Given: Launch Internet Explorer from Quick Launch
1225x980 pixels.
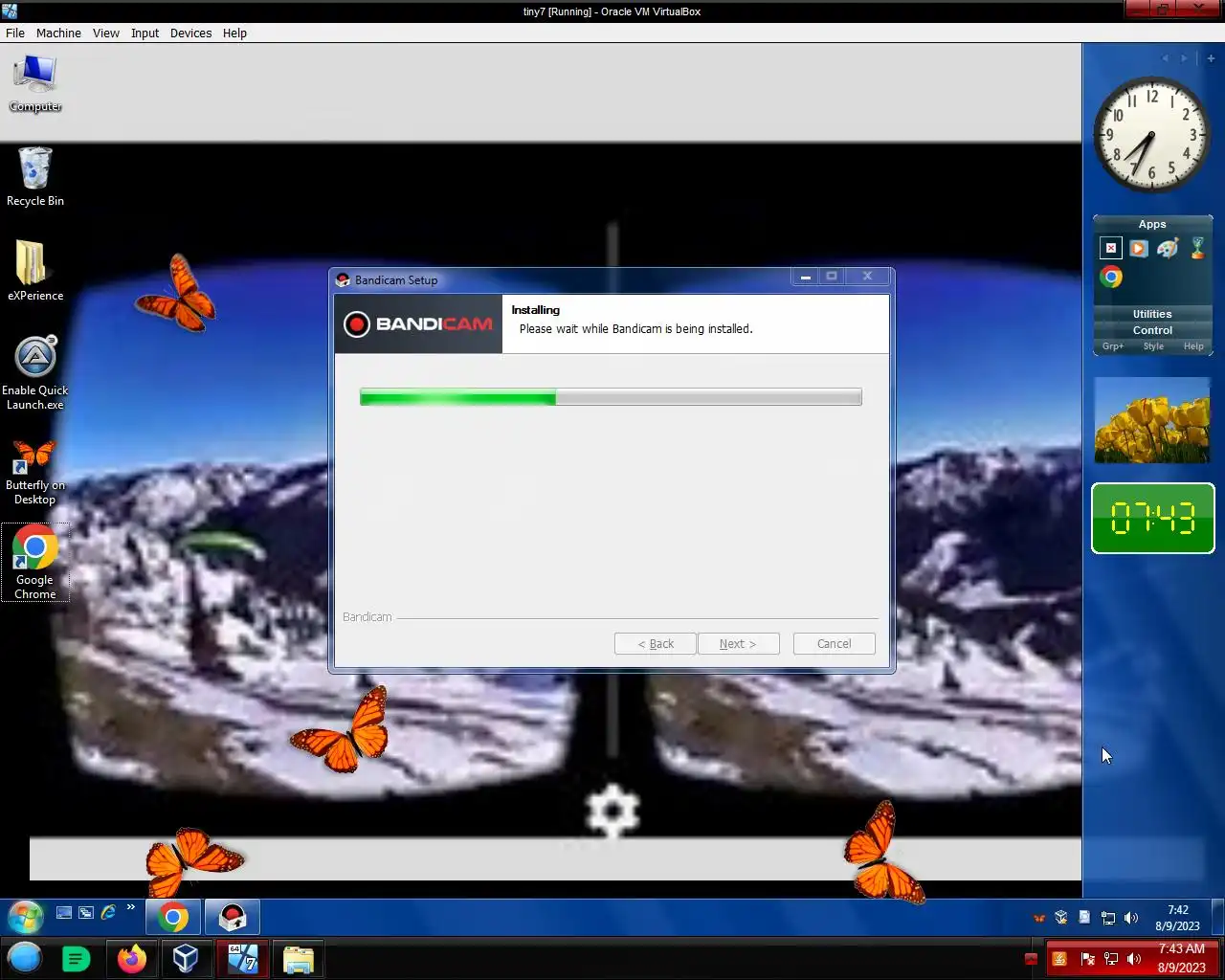Looking at the screenshot, I should pos(108,913).
